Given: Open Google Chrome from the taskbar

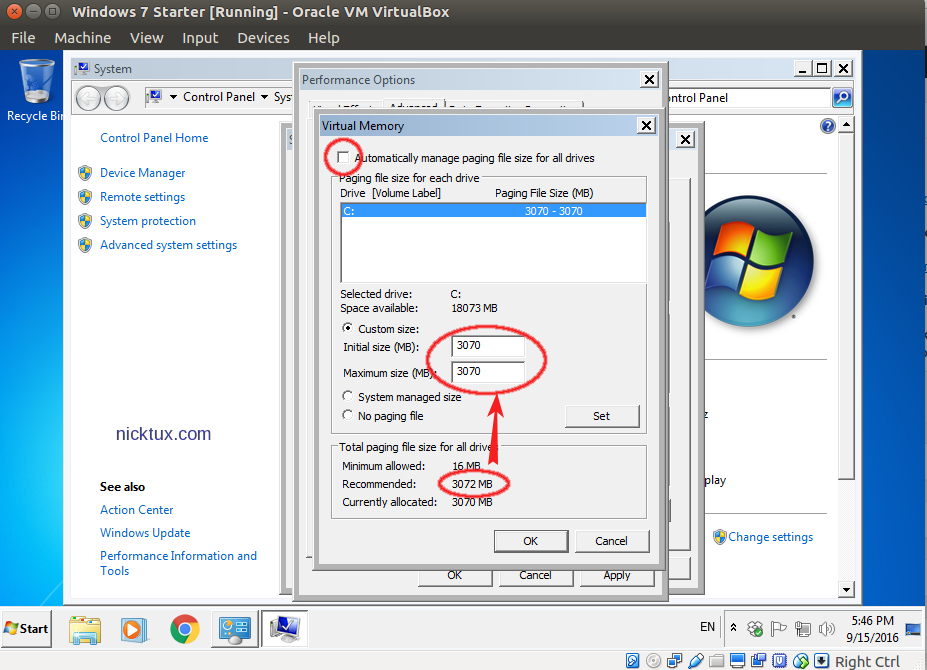Looking at the screenshot, I should [184, 628].
